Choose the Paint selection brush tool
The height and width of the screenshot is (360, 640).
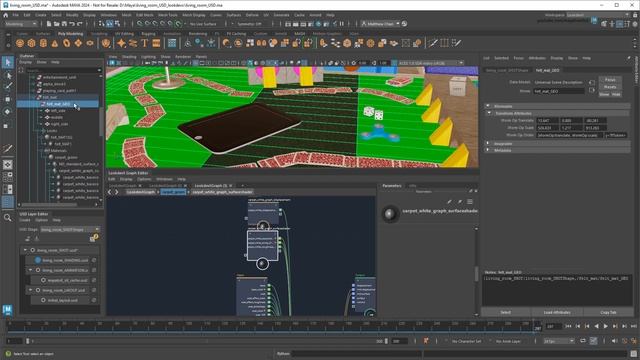(x=7, y=86)
